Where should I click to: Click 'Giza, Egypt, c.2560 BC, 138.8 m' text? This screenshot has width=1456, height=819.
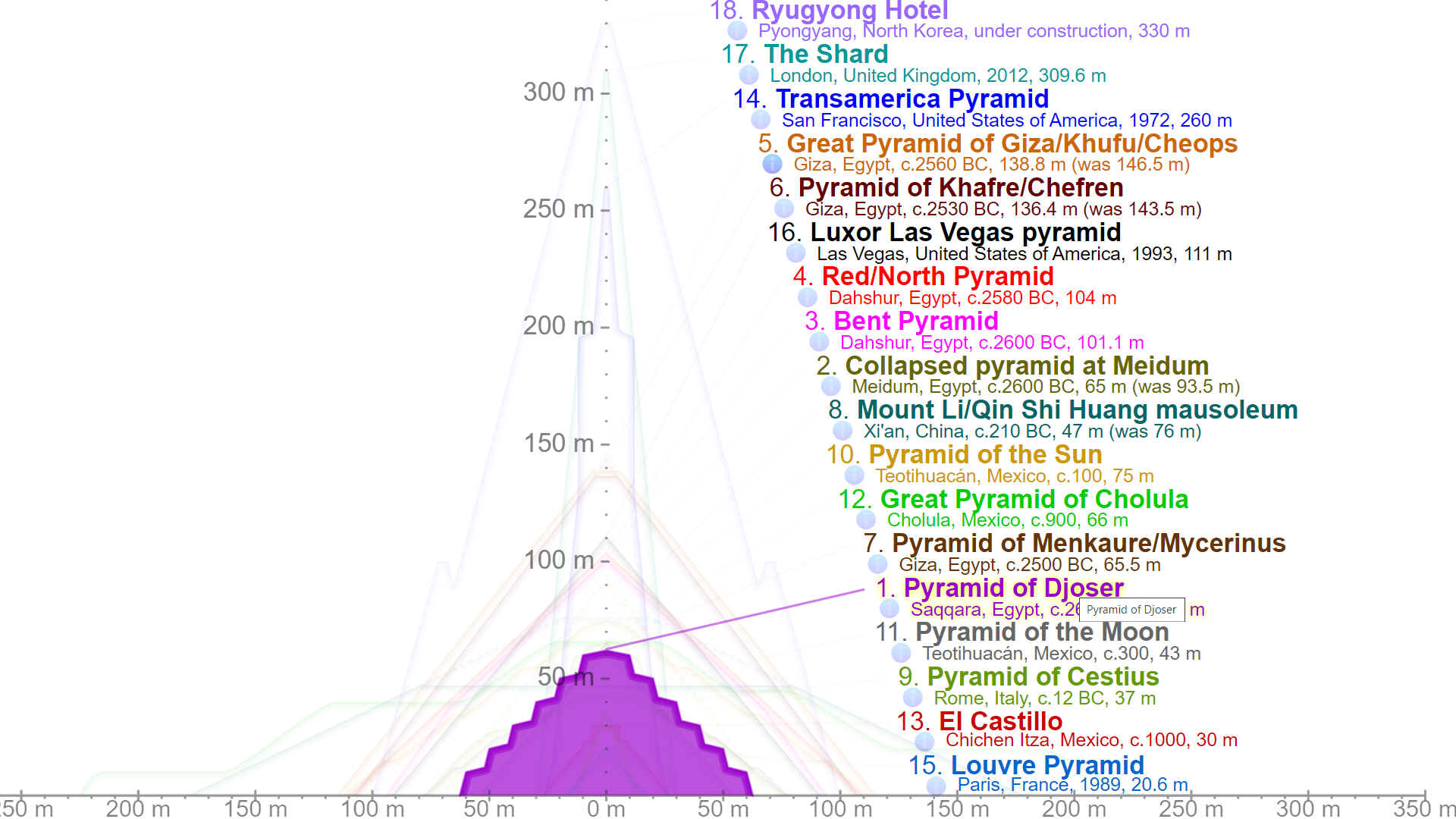930,165
